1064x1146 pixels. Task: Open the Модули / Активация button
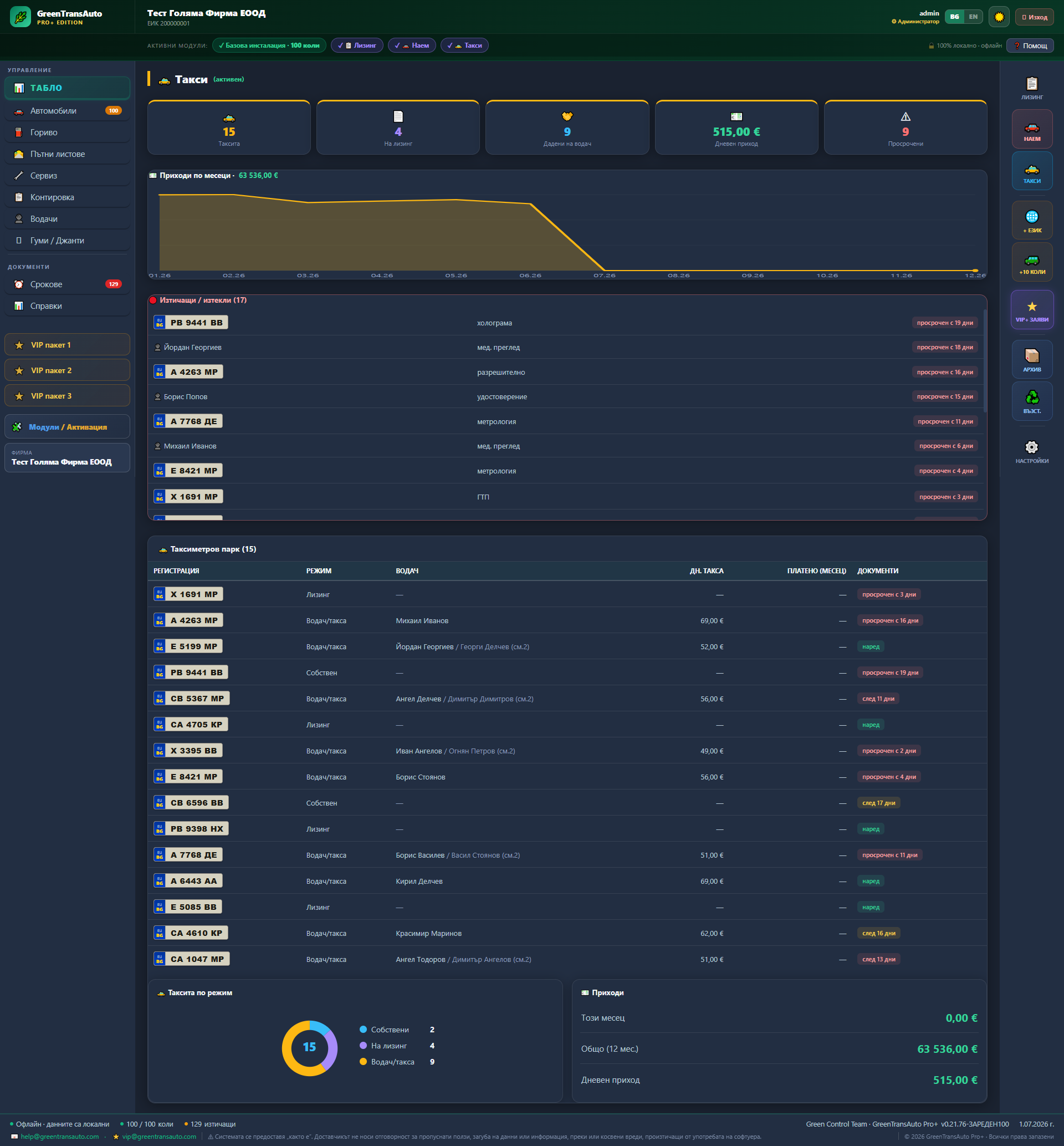pyautogui.click(x=68, y=427)
